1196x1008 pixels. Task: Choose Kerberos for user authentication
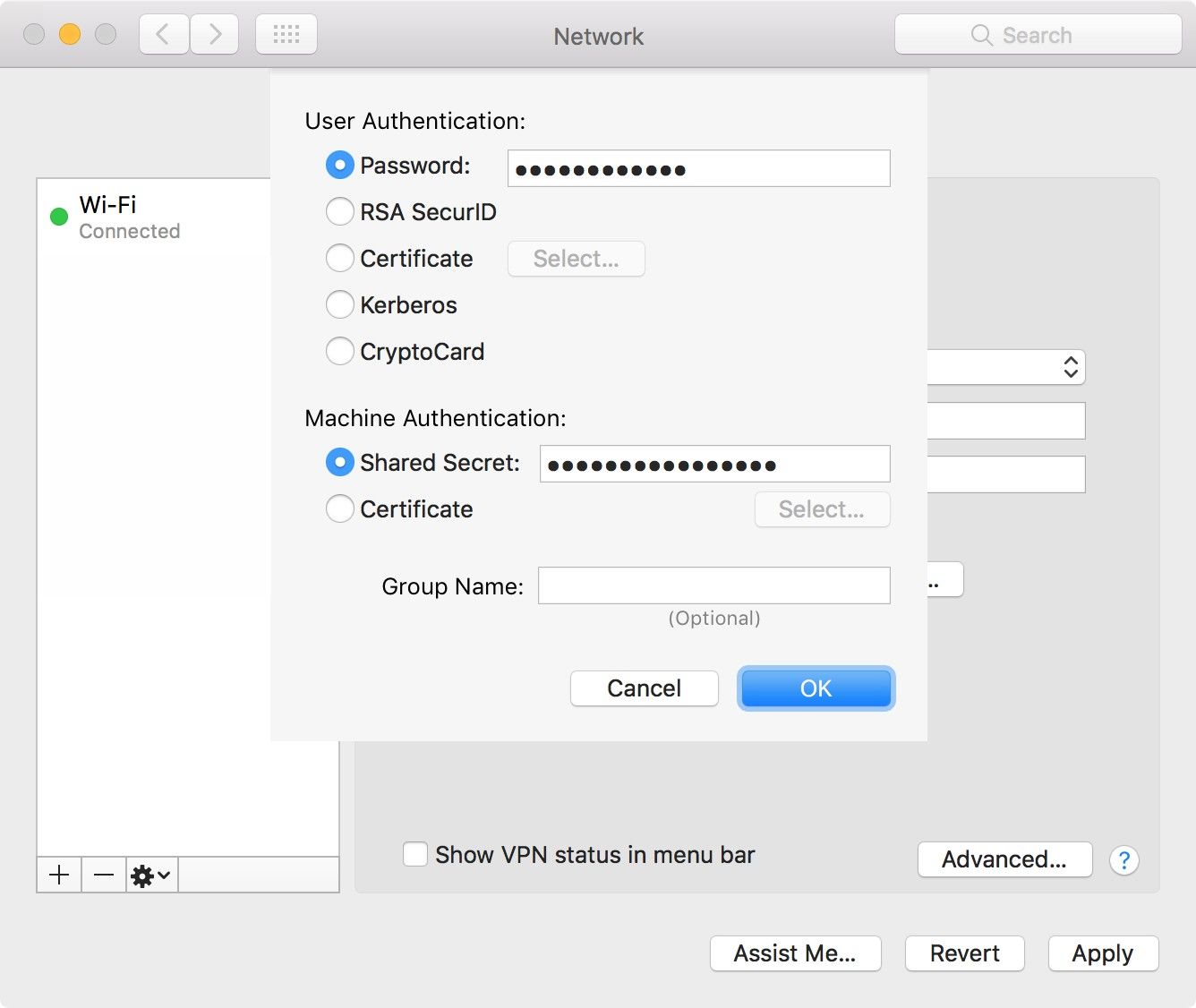click(x=340, y=304)
